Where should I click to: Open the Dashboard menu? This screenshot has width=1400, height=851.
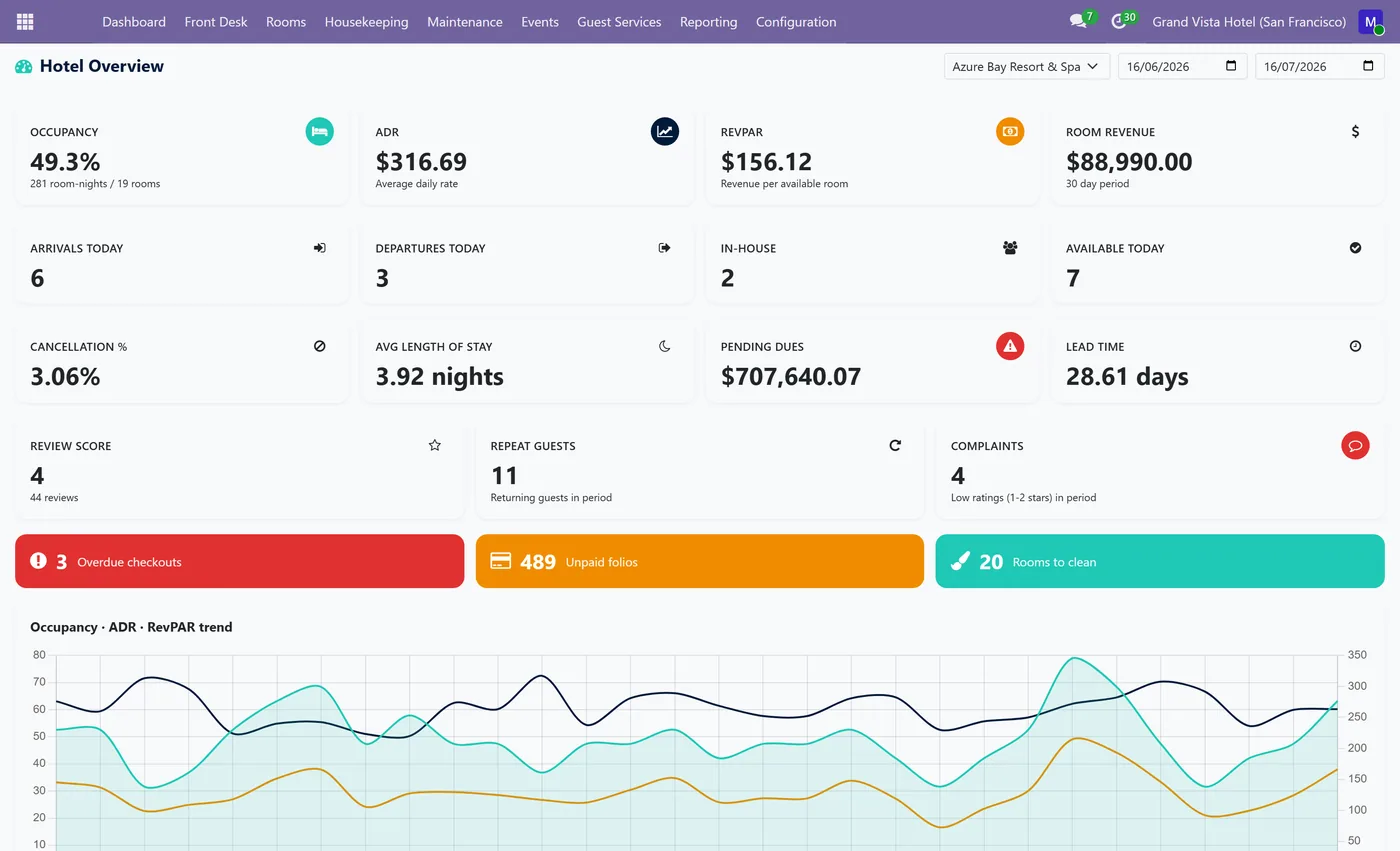[x=134, y=21]
